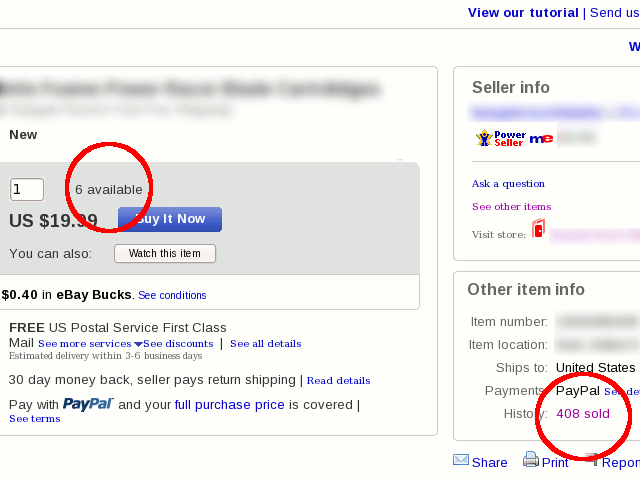Open the 408 sold history link

(x=583, y=413)
